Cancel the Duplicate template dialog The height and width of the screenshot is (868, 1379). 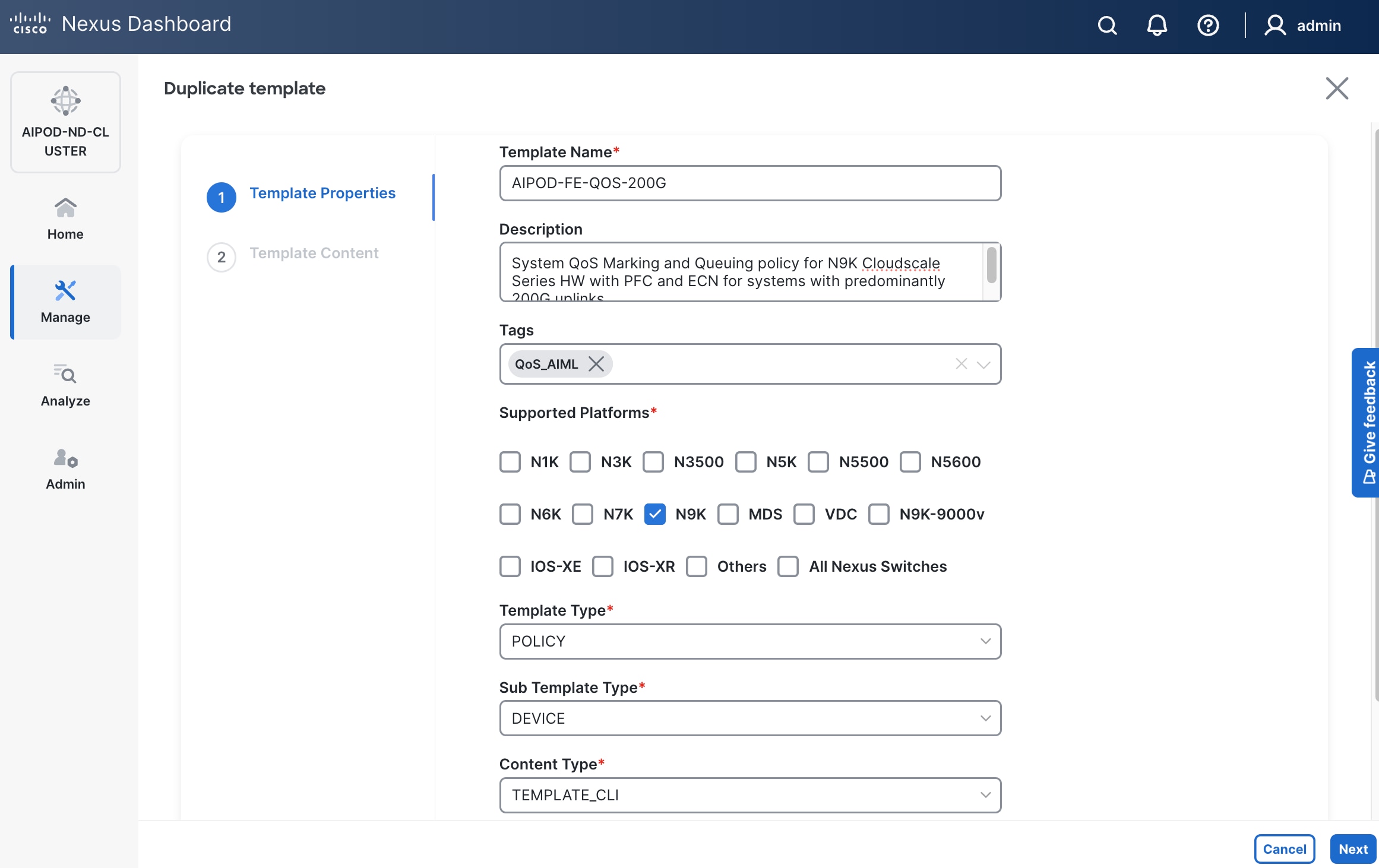(x=1285, y=849)
